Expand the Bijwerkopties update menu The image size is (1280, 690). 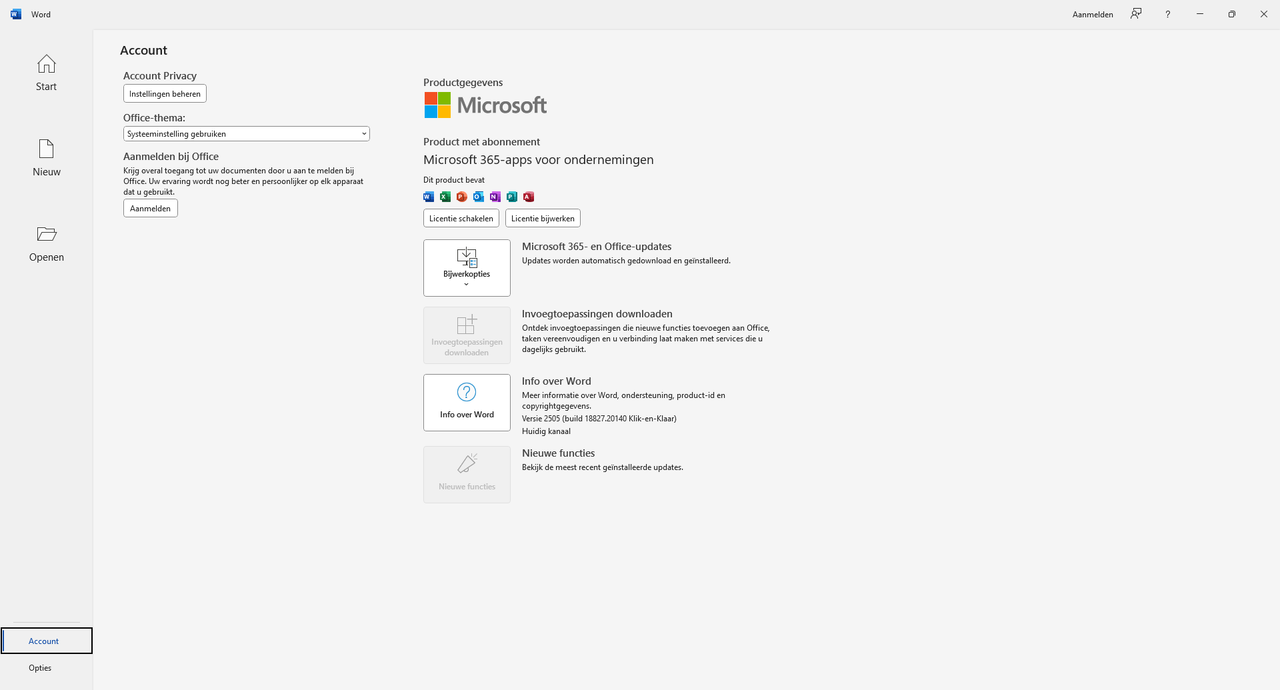467,268
